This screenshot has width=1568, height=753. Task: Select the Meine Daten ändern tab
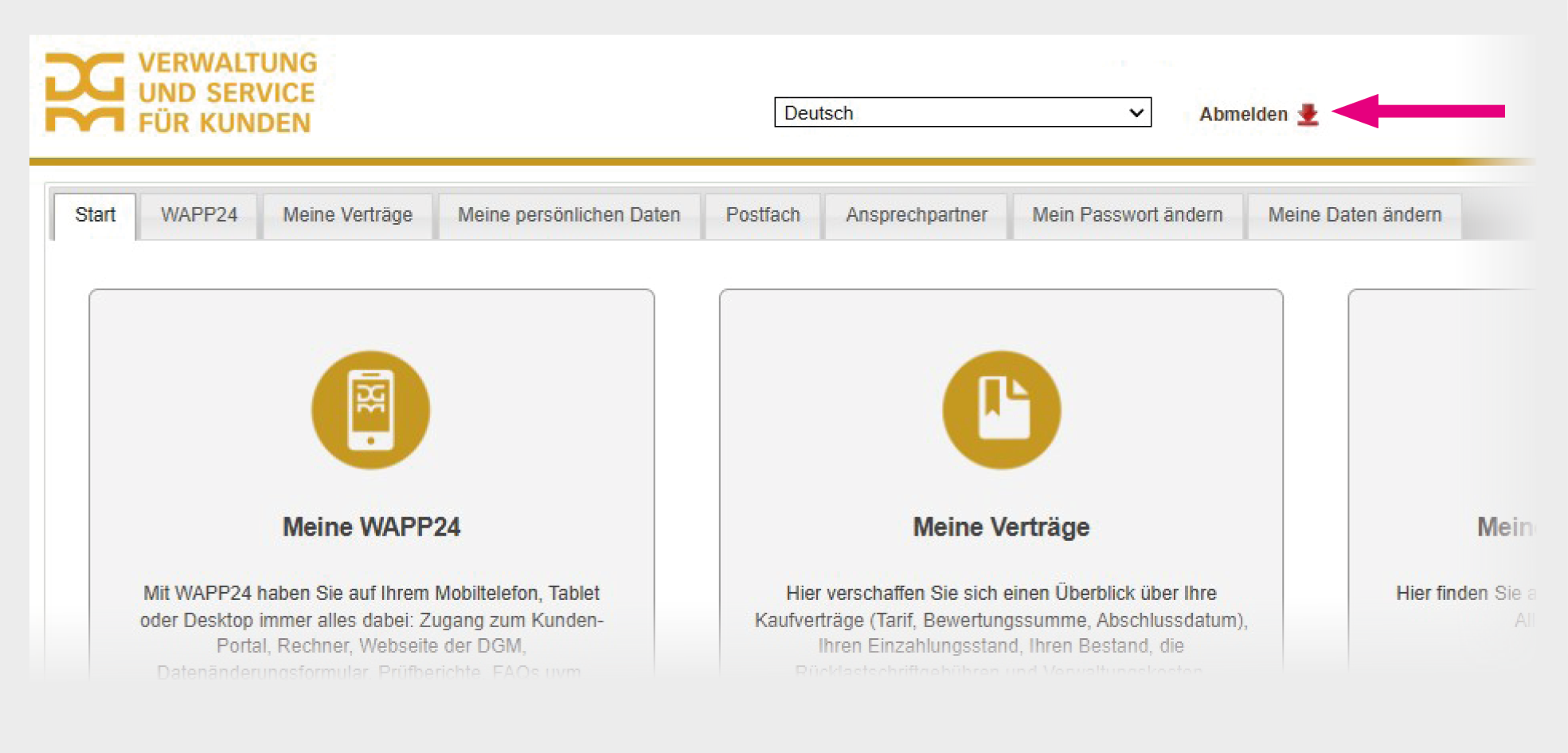pos(1354,215)
